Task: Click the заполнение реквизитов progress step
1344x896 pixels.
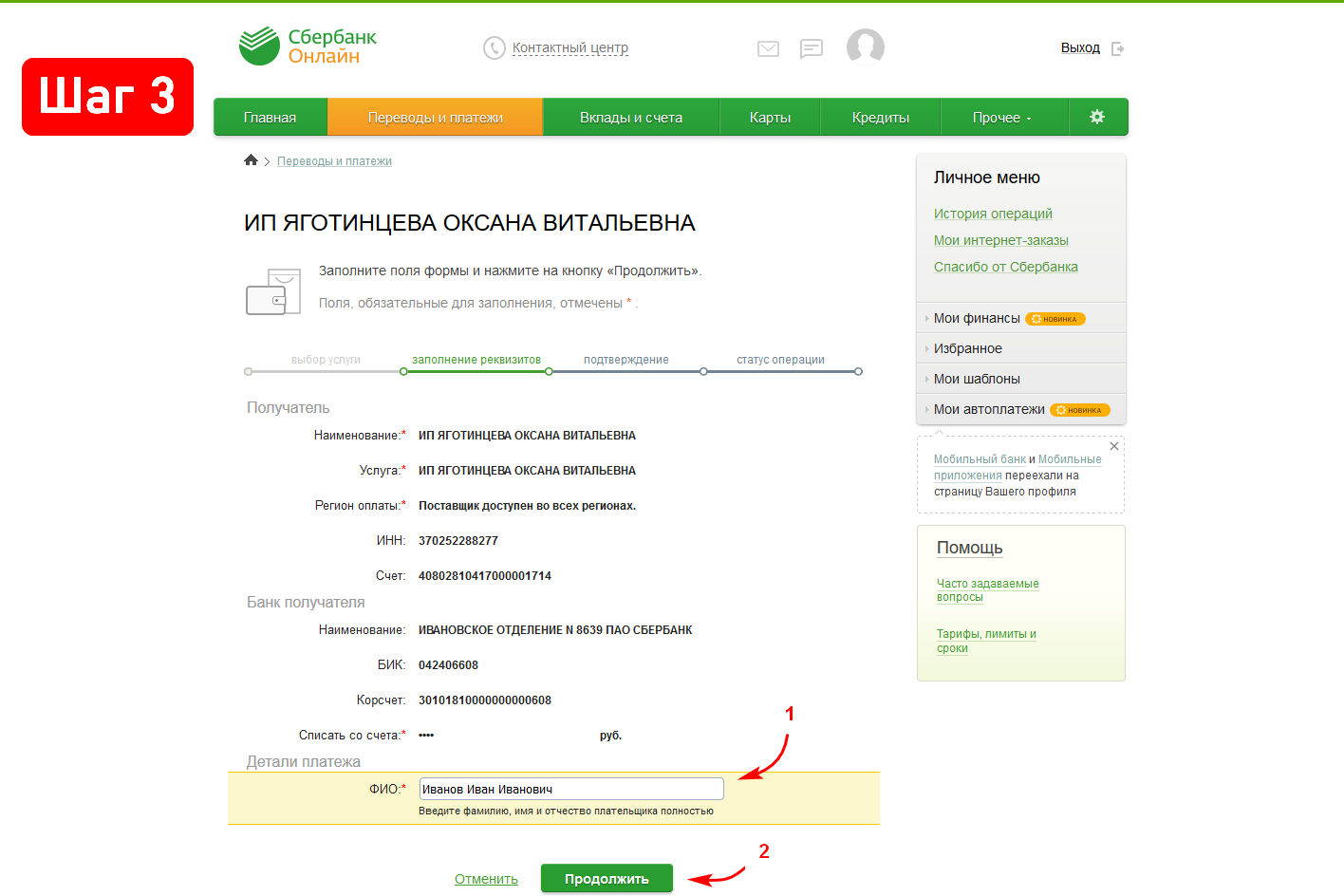Action: 476,361
